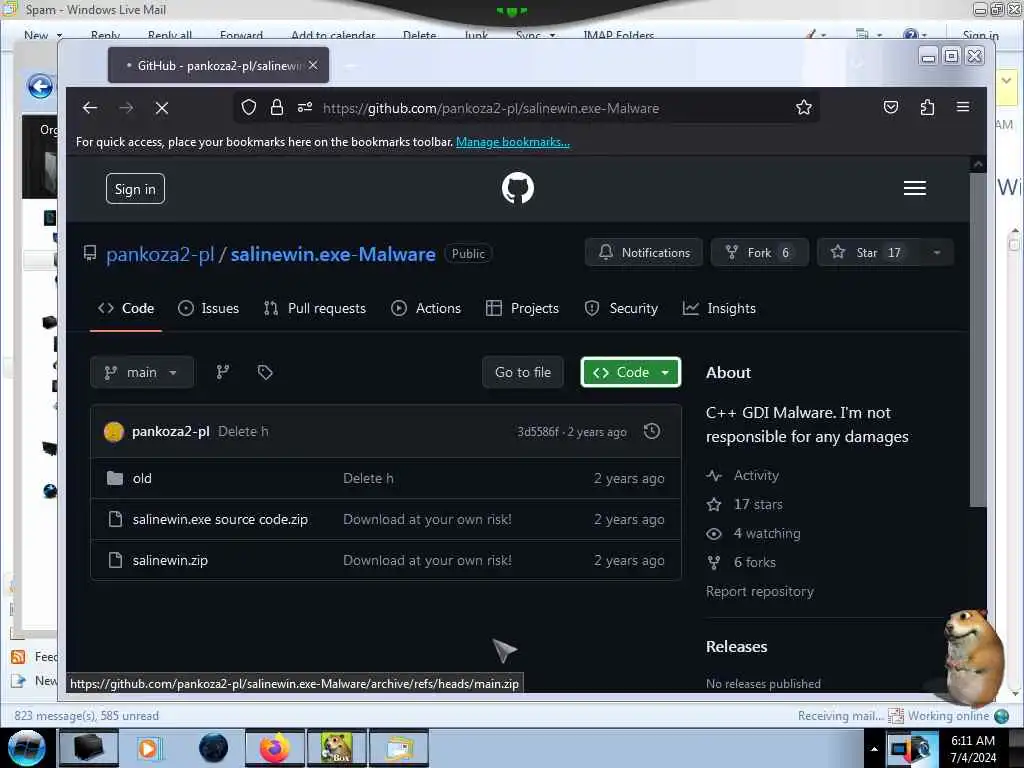Open salinewin.exe source code.zip file
This screenshot has width=1024, height=768.
pos(220,519)
